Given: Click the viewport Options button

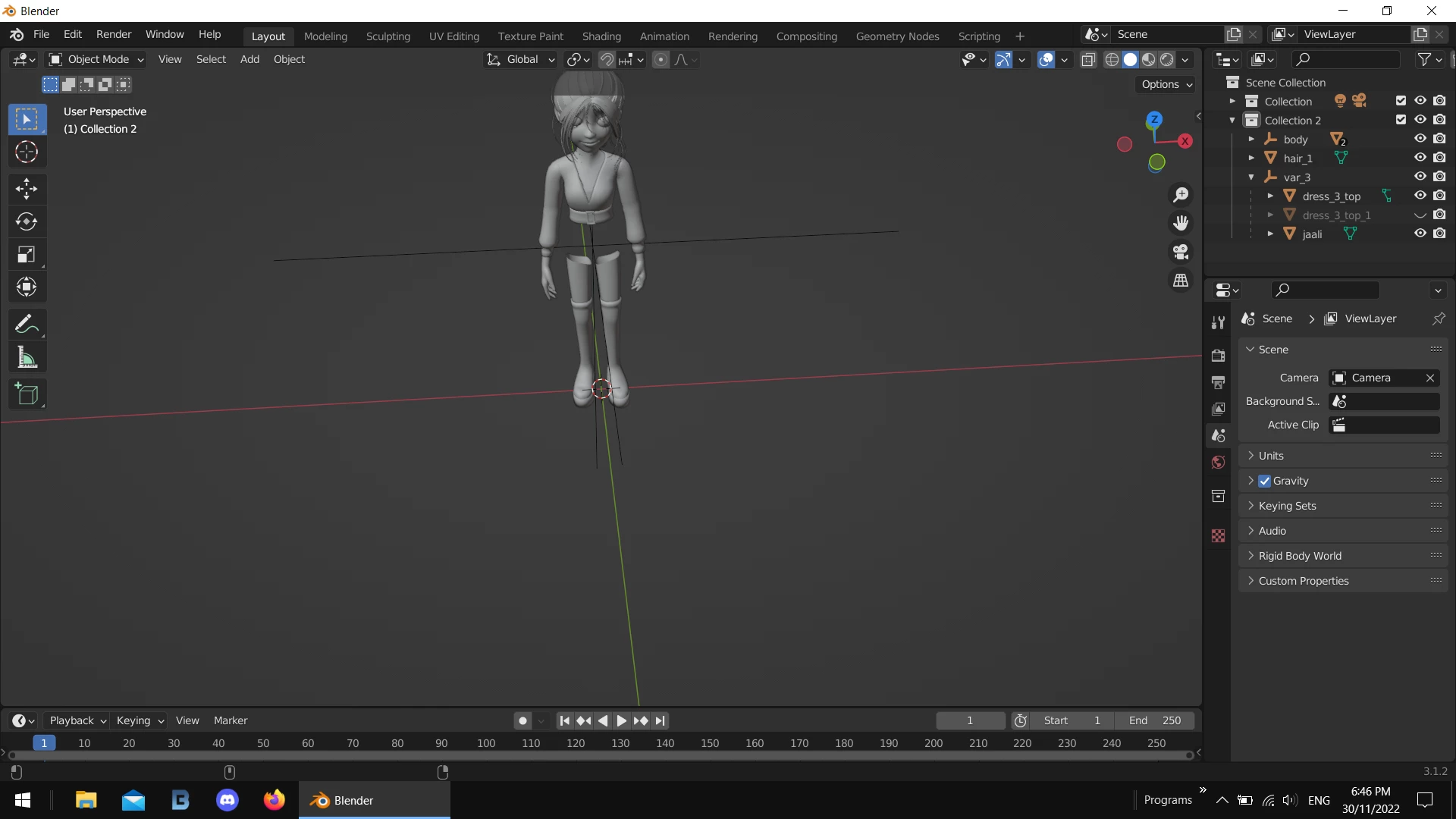Looking at the screenshot, I should pos(1166,84).
